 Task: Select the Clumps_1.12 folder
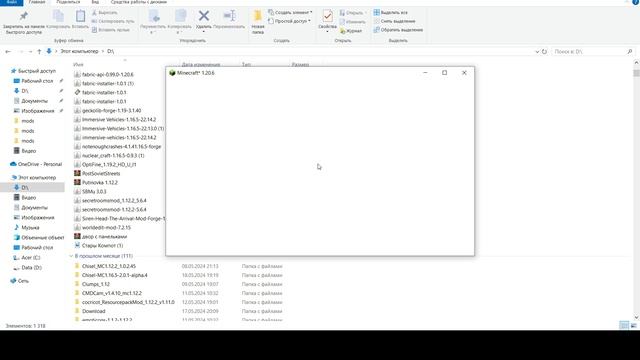[x=96, y=284]
